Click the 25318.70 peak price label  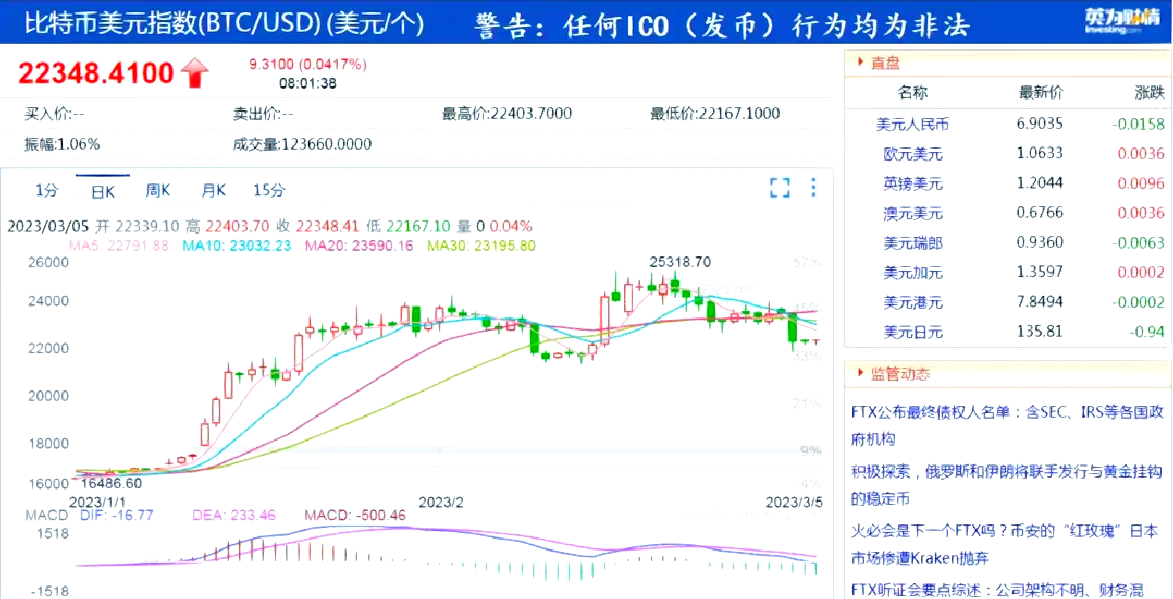pos(681,260)
